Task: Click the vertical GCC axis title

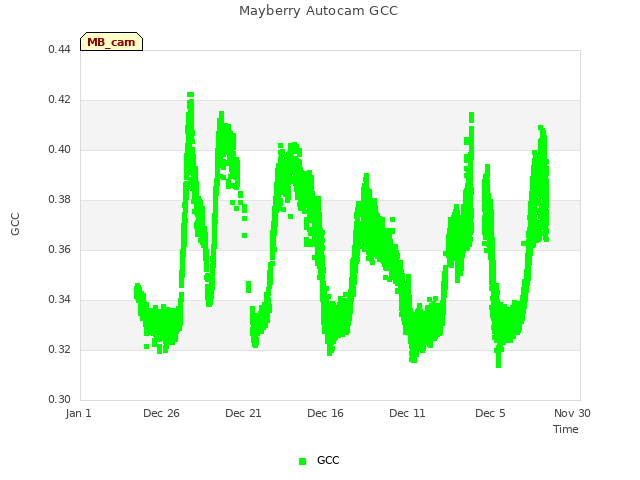Action: [15, 224]
